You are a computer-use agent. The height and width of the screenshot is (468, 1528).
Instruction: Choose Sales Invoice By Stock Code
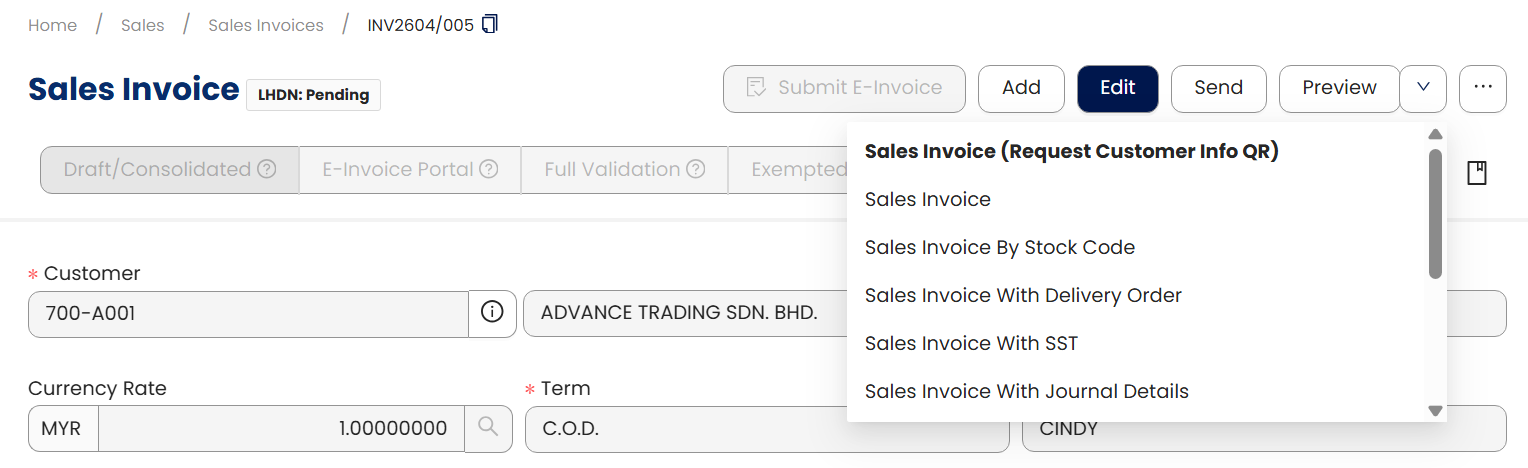(x=999, y=247)
